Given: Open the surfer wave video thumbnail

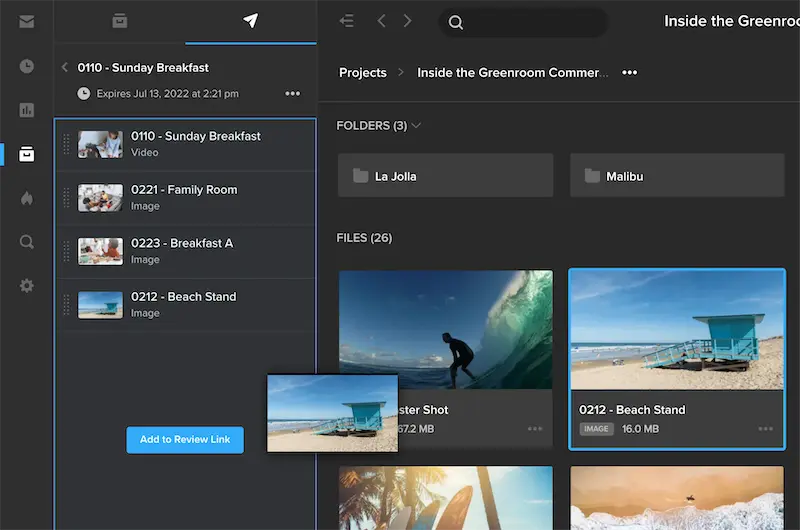Looking at the screenshot, I should click(445, 330).
